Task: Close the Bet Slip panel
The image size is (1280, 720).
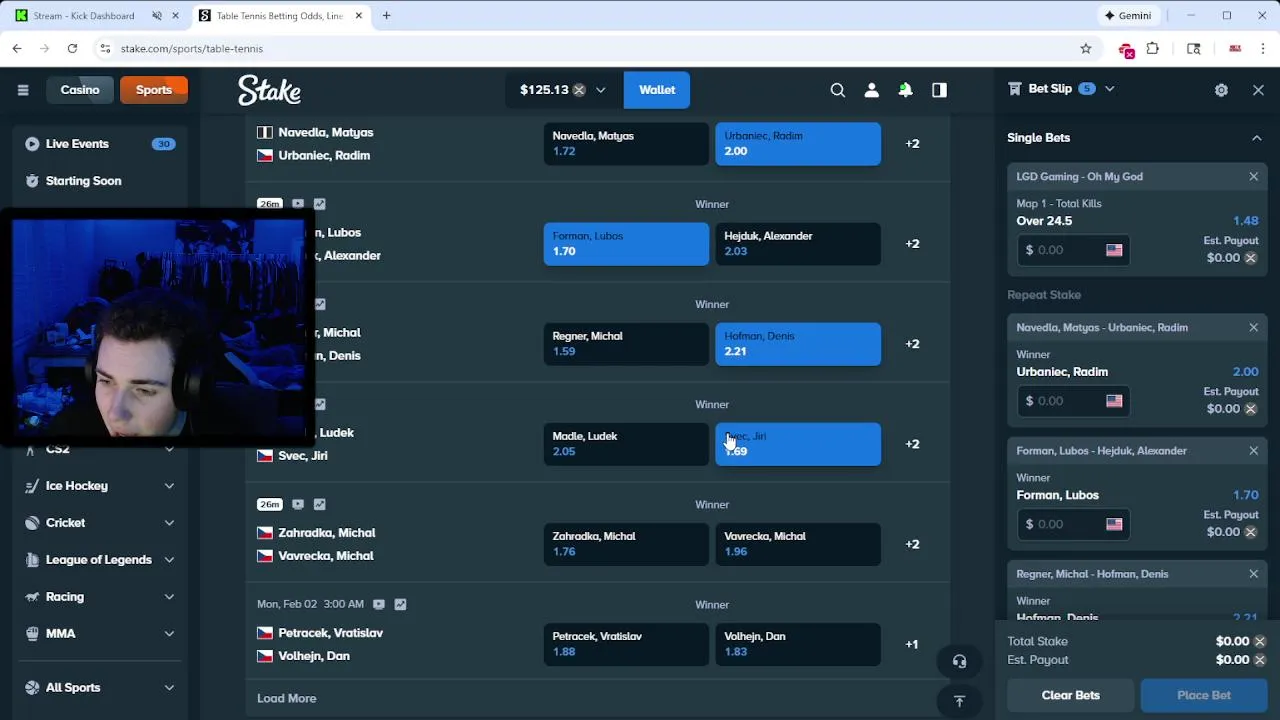Action: (1258, 90)
